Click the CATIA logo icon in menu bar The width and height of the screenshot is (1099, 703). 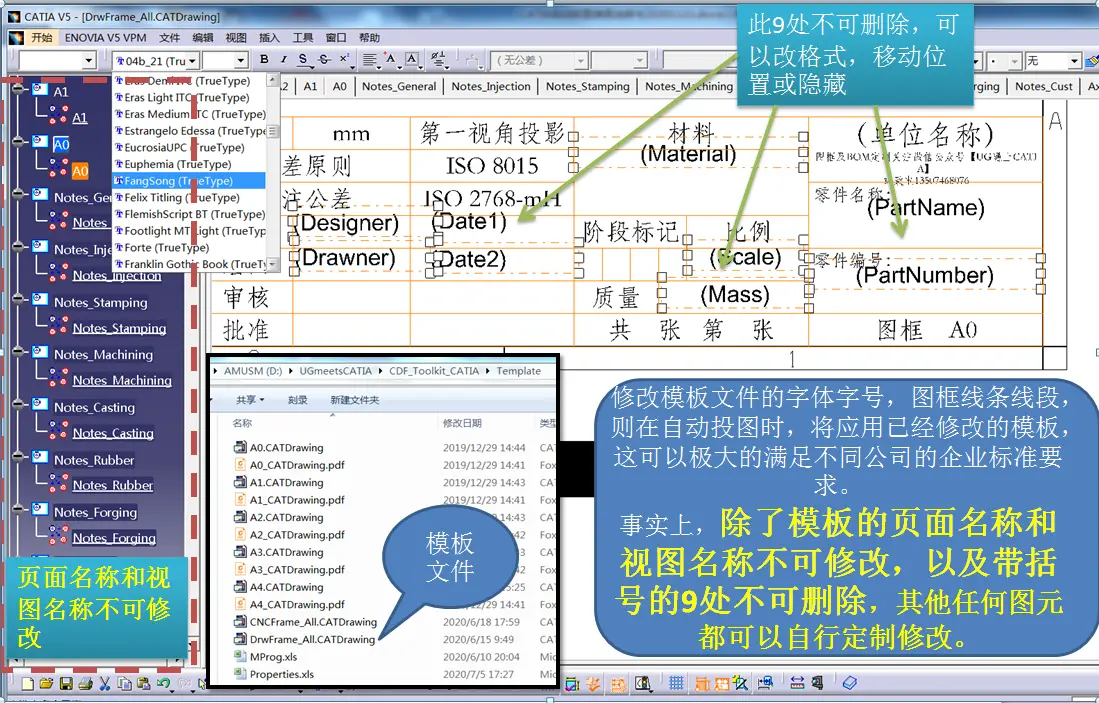click(x=15, y=38)
